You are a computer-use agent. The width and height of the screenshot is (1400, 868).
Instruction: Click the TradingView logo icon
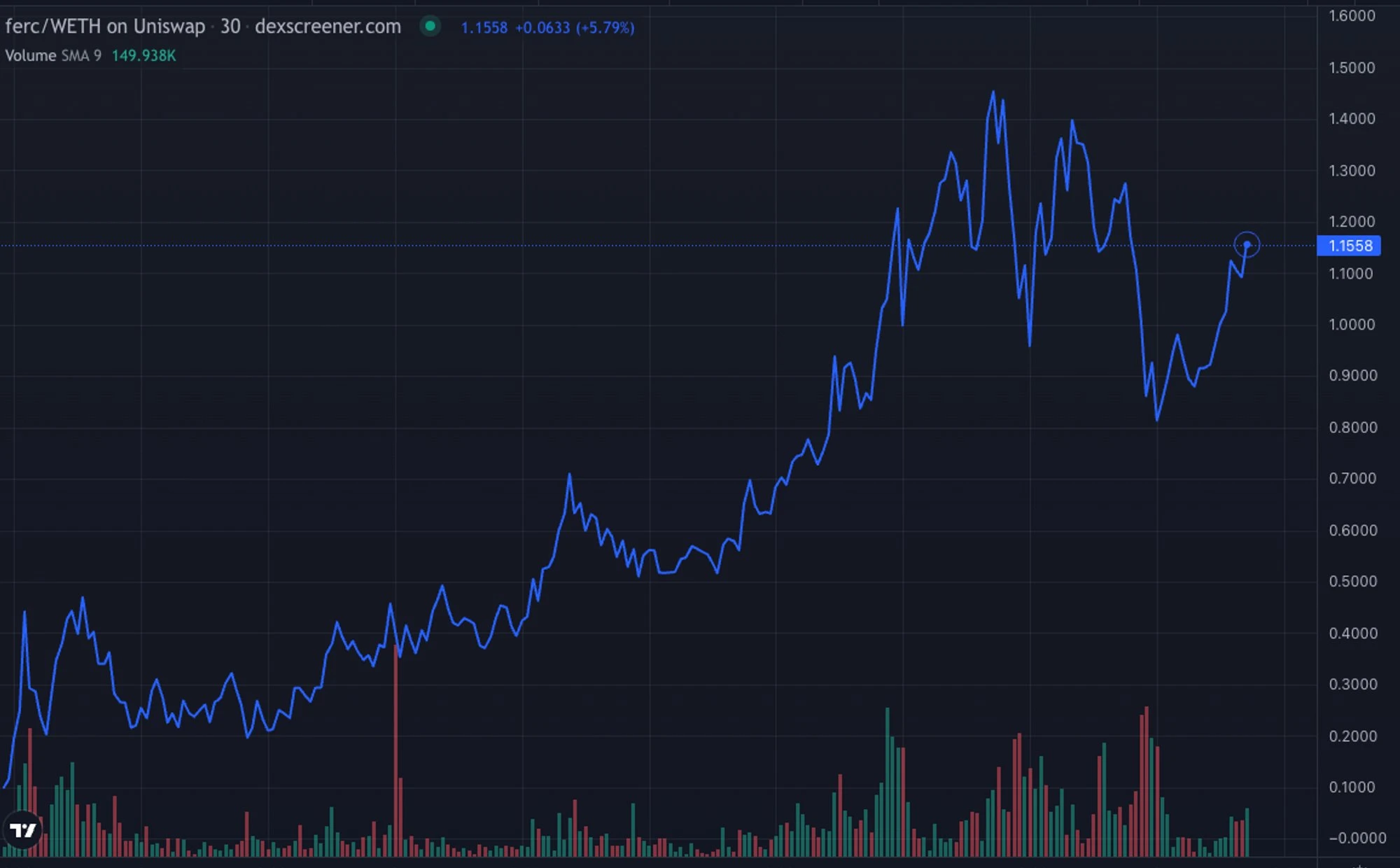pyautogui.click(x=23, y=830)
